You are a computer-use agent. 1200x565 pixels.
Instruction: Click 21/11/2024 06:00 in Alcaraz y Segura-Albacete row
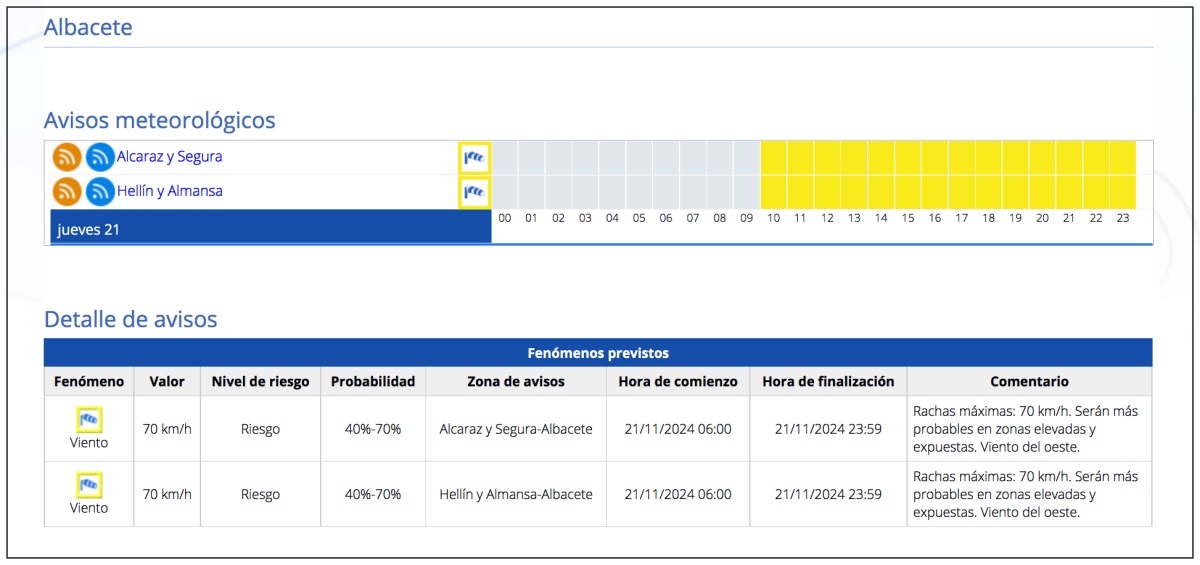point(678,429)
